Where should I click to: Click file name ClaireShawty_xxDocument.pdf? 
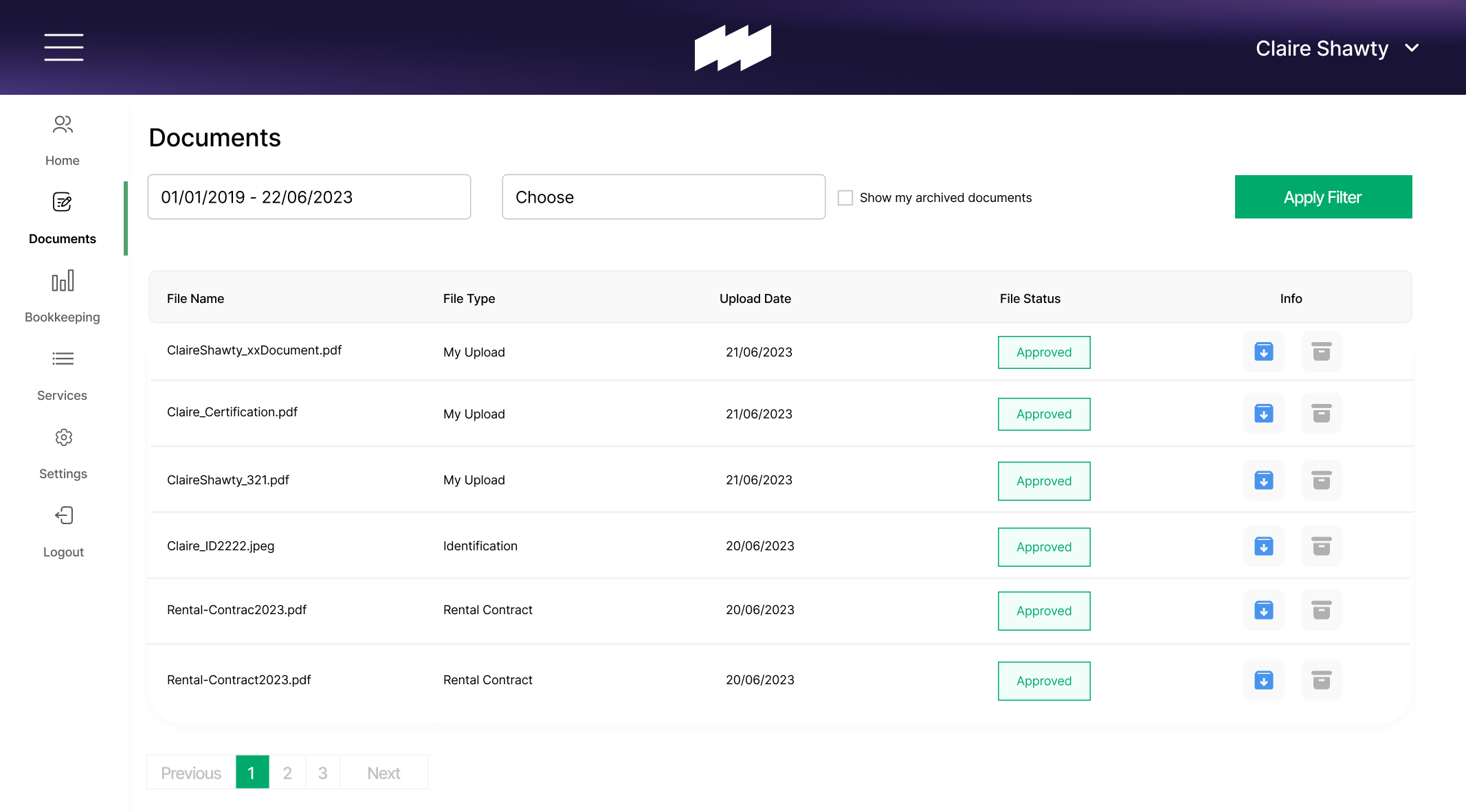(x=254, y=350)
